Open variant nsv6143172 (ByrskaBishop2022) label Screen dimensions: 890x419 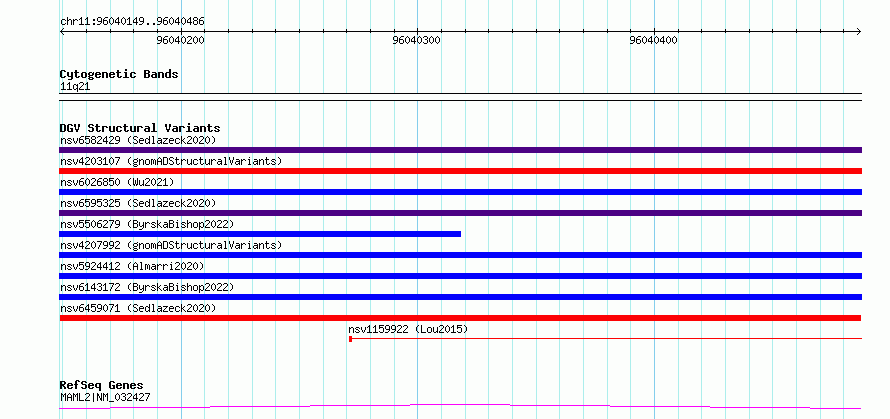click(x=147, y=287)
